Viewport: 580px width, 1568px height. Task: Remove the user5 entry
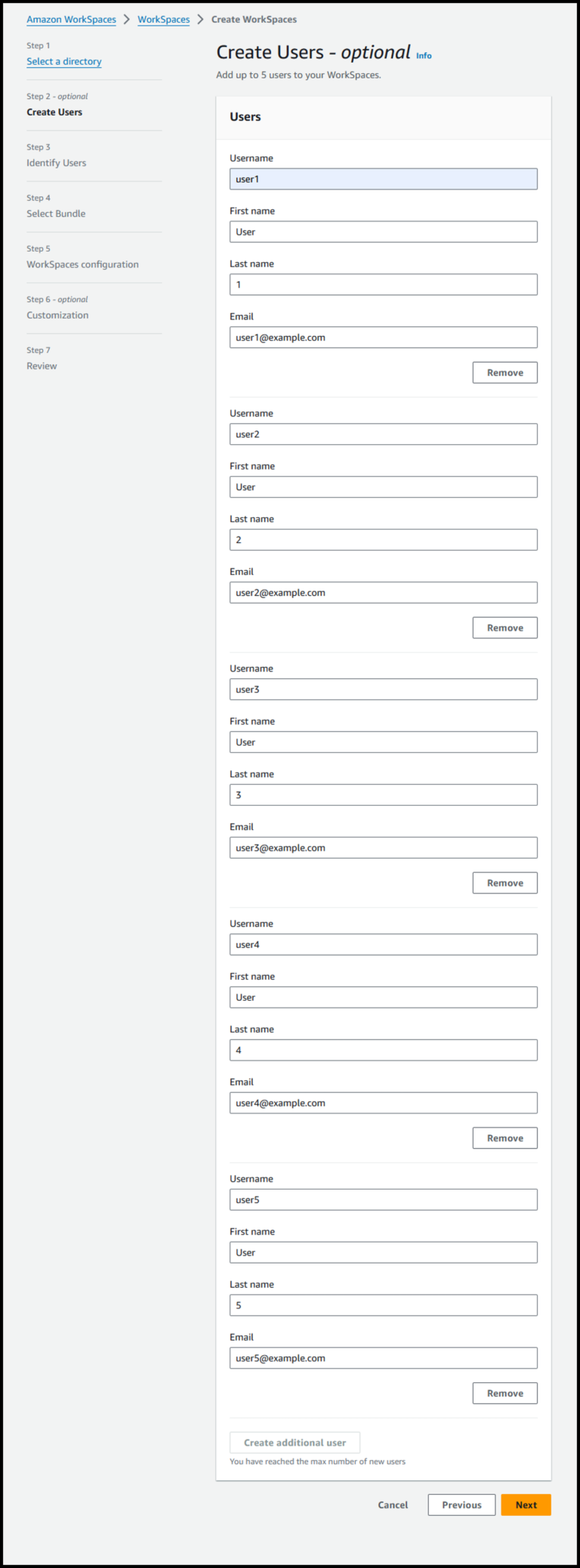(x=504, y=1393)
